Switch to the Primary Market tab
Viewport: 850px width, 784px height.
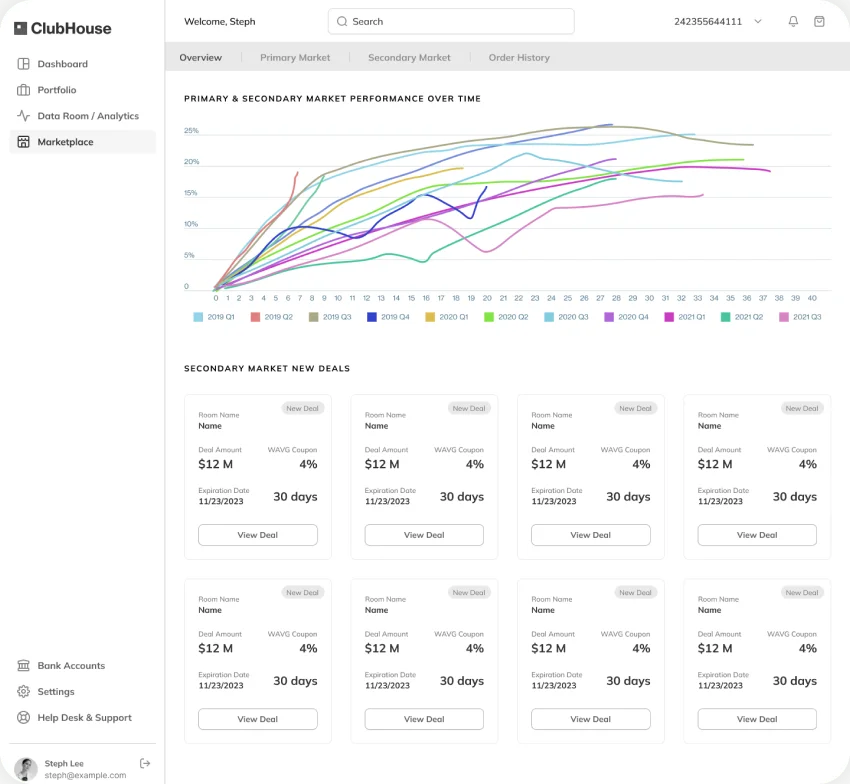295,57
